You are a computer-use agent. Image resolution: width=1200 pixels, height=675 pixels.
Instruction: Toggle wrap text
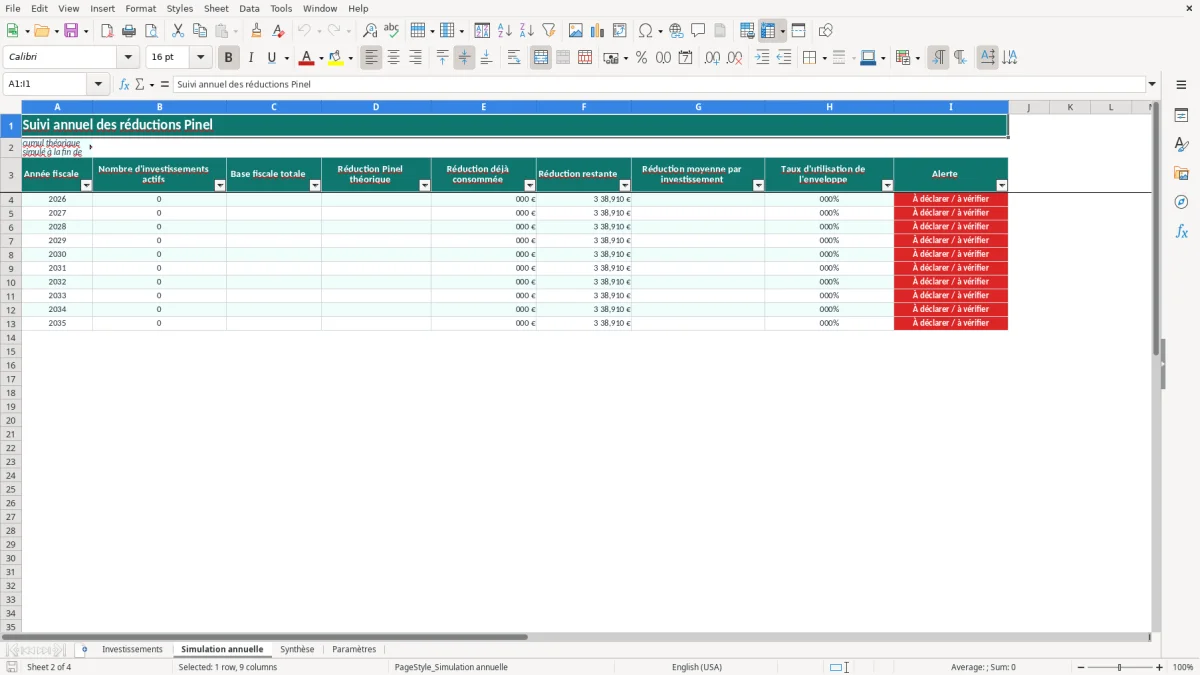point(514,58)
